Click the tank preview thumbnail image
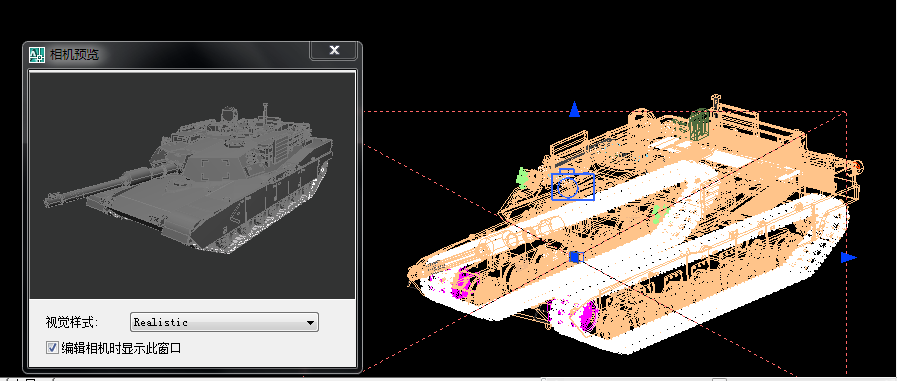This screenshot has height=381, width=897. 192,184
